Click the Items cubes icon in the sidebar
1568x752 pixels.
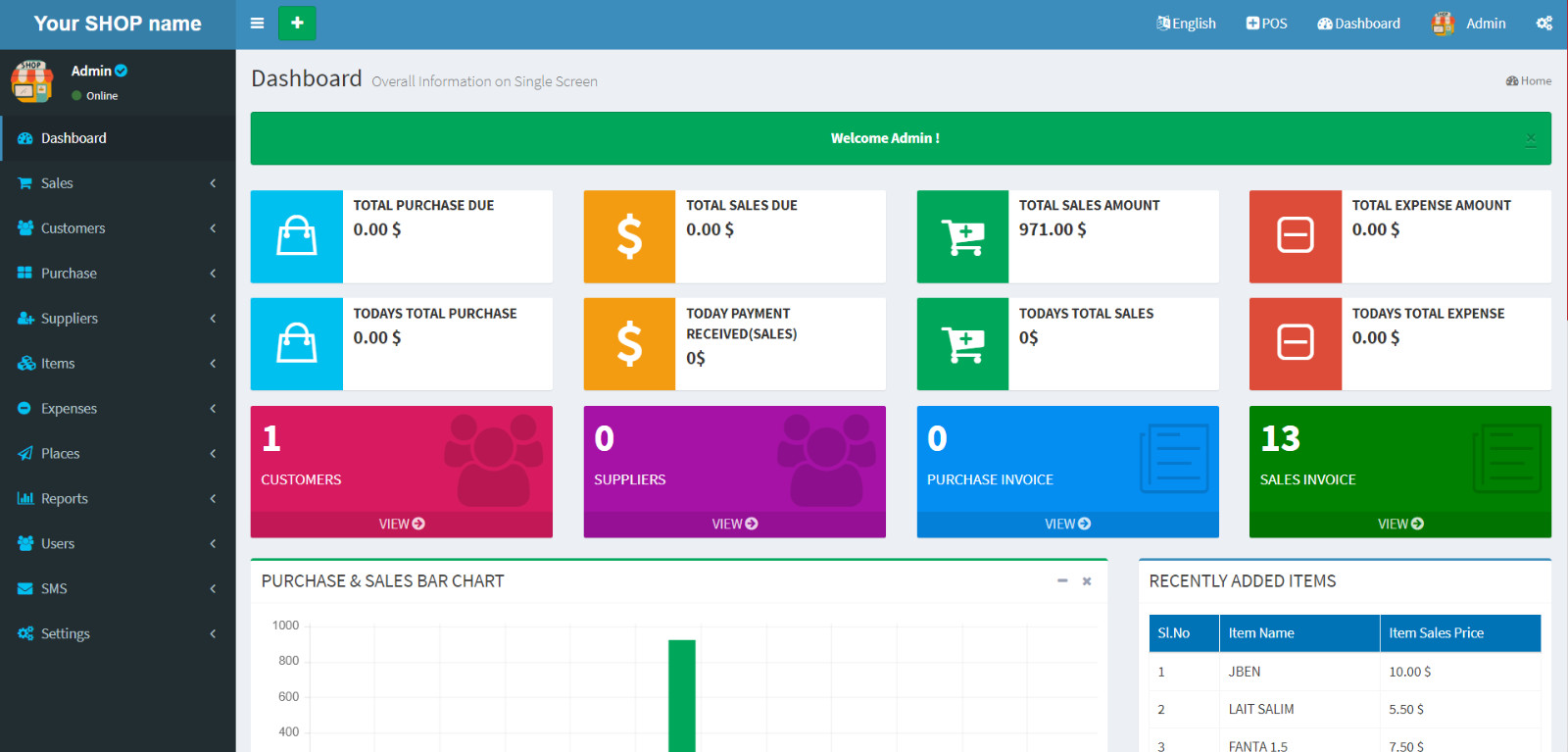click(25, 364)
